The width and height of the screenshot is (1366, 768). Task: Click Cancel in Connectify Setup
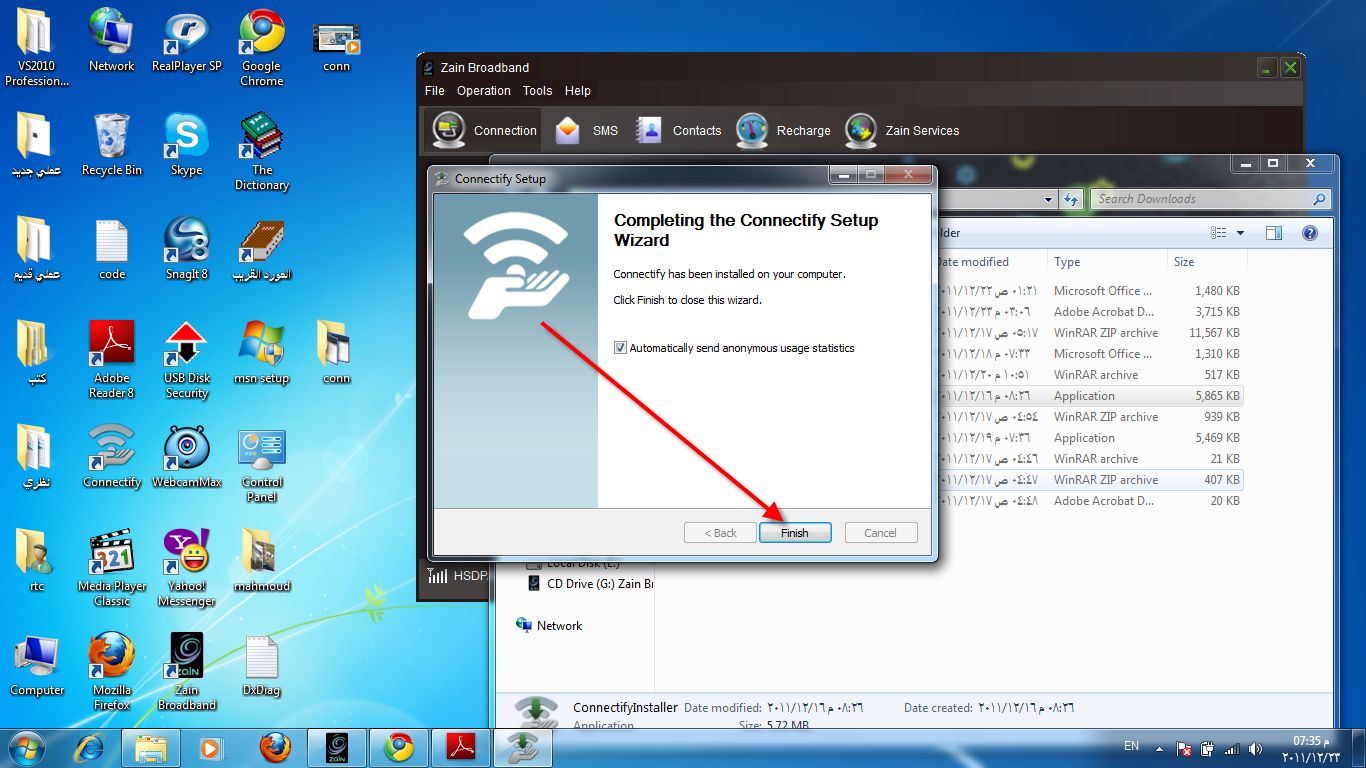pos(880,533)
